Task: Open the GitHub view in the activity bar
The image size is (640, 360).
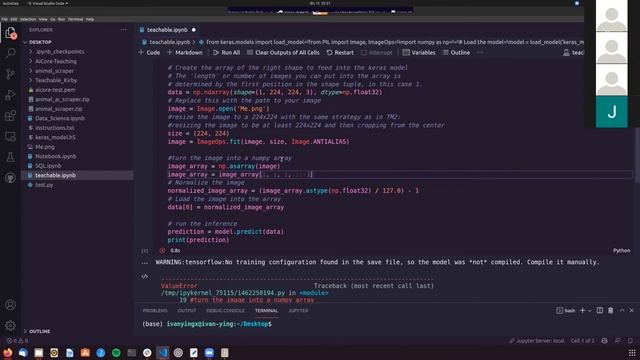Action: [x=11, y=178]
